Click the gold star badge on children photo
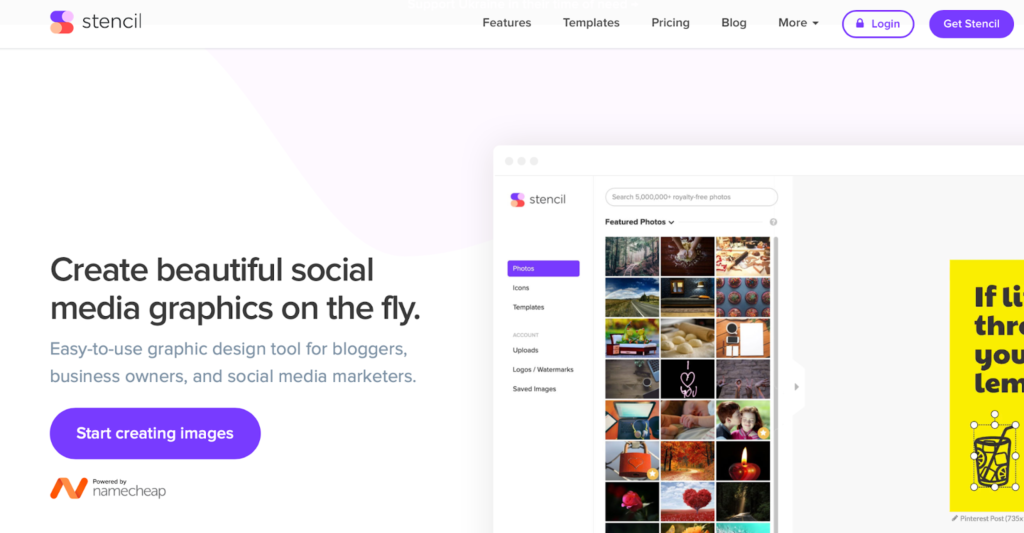Viewport: 1024px width, 533px height. click(763, 433)
